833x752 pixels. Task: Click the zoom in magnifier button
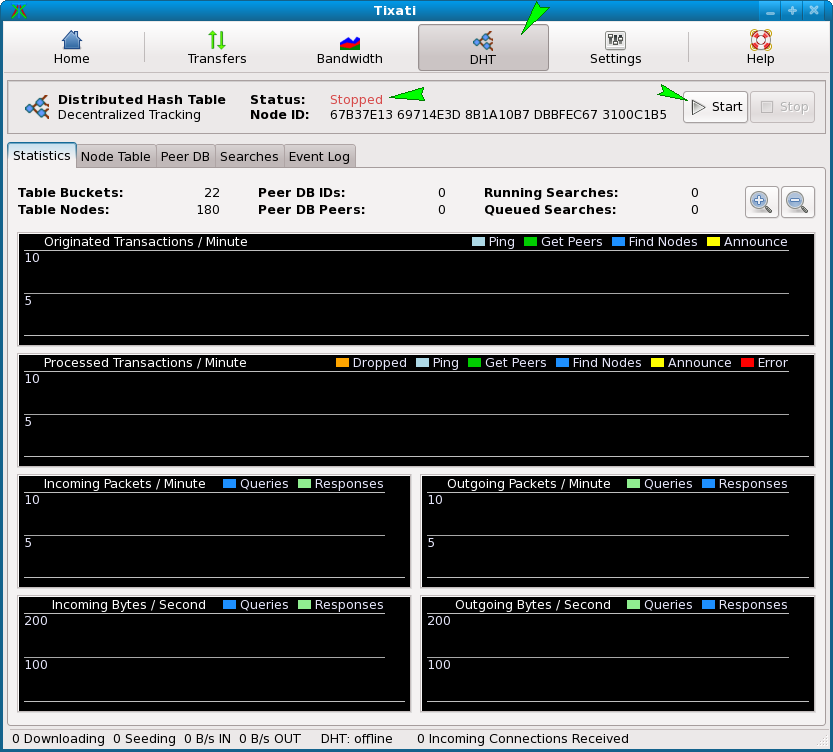[x=761, y=202]
